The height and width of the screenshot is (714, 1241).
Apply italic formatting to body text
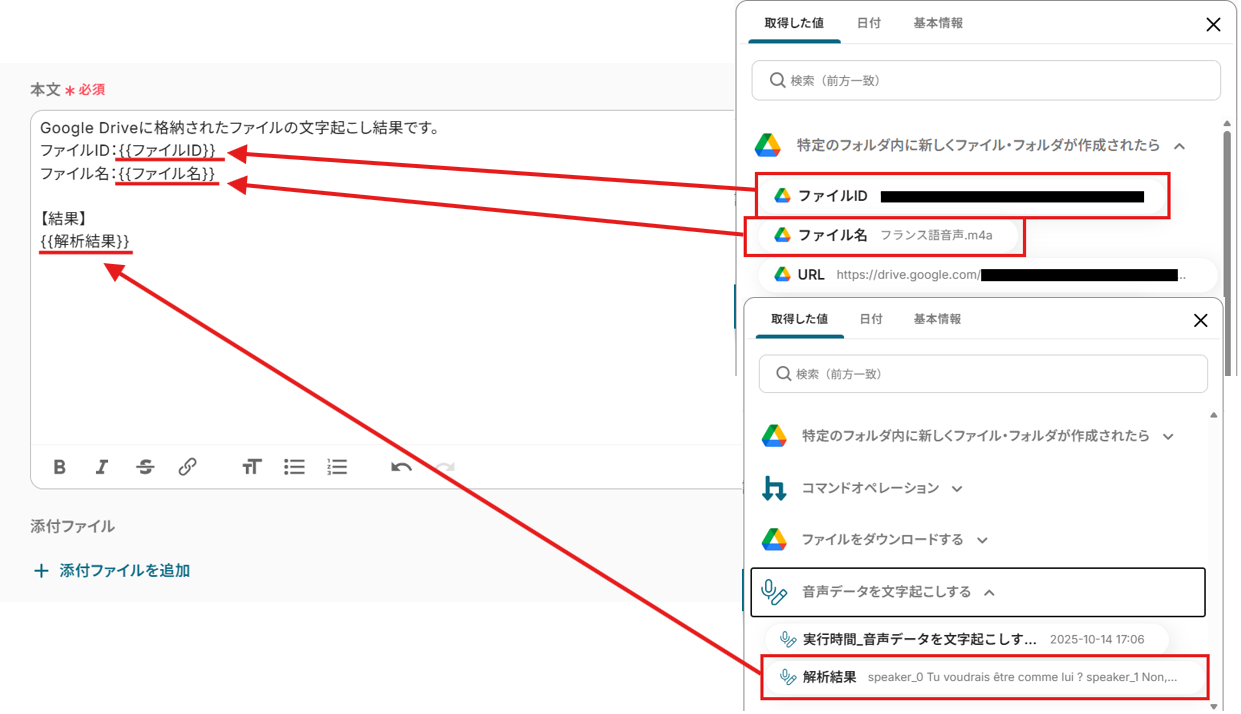coord(102,467)
